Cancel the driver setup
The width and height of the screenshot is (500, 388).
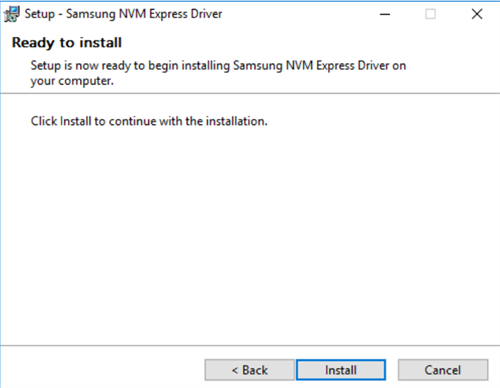coord(443,370)
